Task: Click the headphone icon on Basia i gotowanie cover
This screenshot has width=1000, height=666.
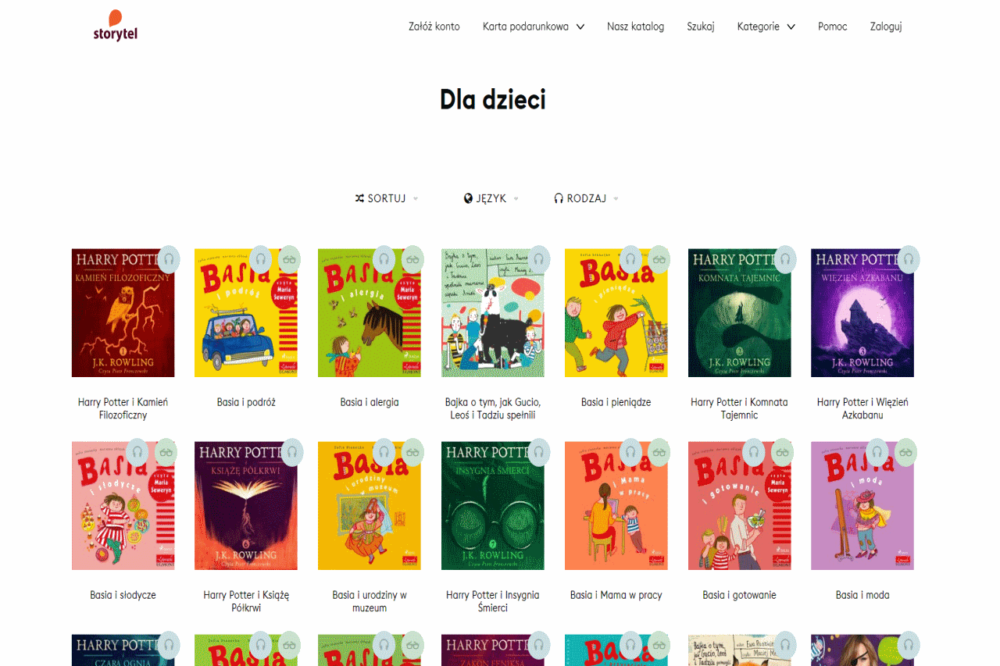Action: coord(754,452)
